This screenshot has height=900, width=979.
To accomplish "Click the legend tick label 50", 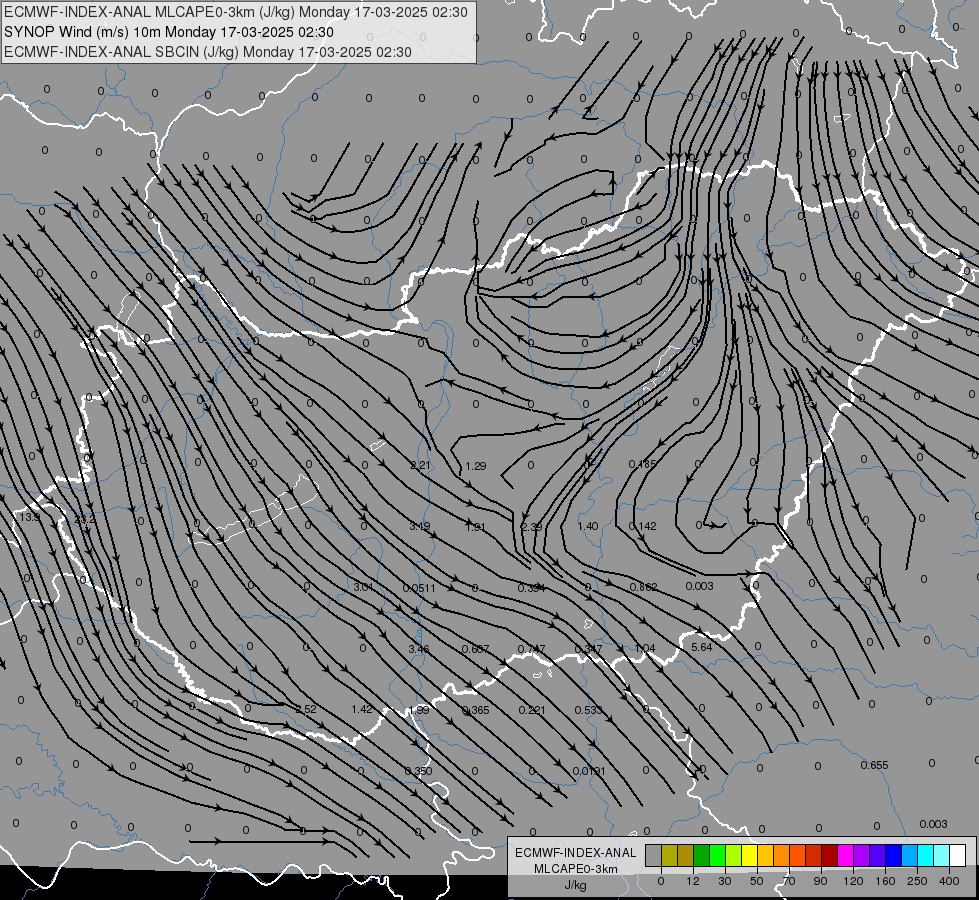I will pyautogui.click(x=757, y=881).
